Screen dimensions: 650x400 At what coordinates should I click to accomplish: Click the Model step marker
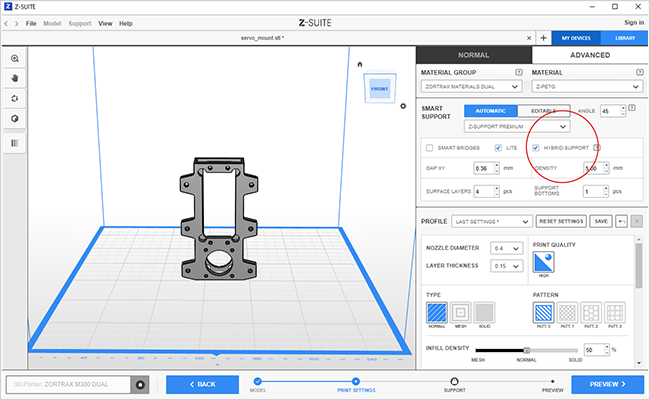pyautogui.click(x=258, y=381)
